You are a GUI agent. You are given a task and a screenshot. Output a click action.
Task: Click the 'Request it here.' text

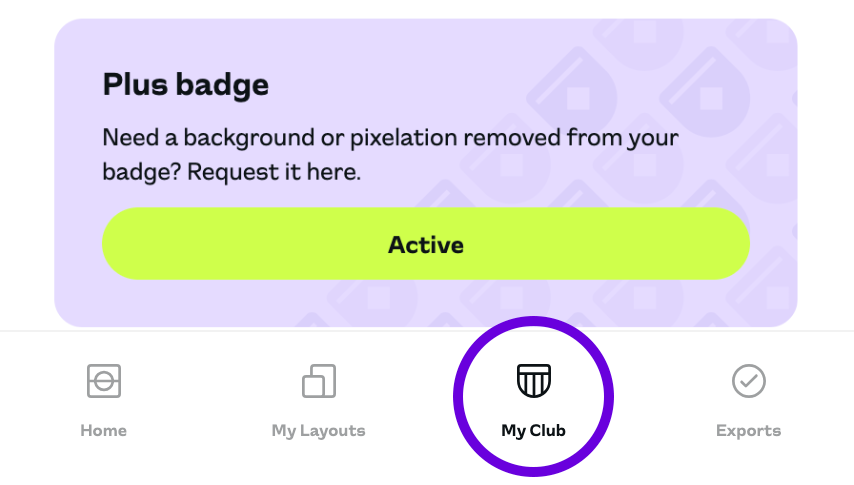point(274,172)
